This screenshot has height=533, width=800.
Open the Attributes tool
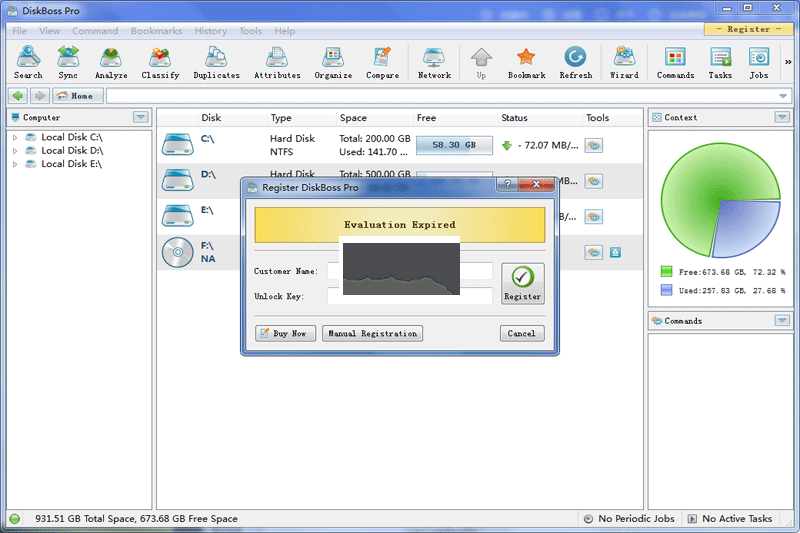[x=277, y=62]
